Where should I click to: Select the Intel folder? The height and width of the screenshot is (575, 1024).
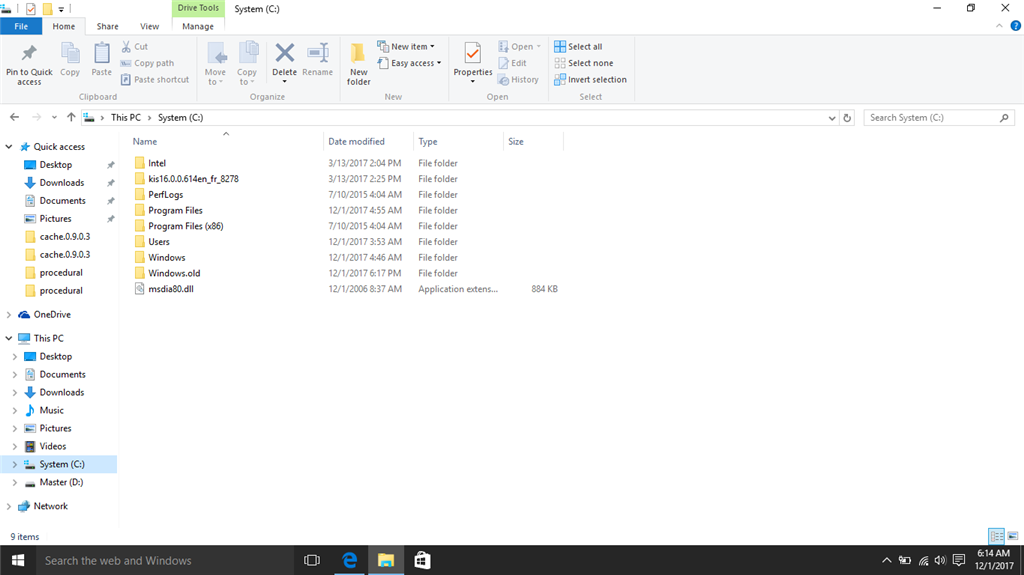coord(157,163)
